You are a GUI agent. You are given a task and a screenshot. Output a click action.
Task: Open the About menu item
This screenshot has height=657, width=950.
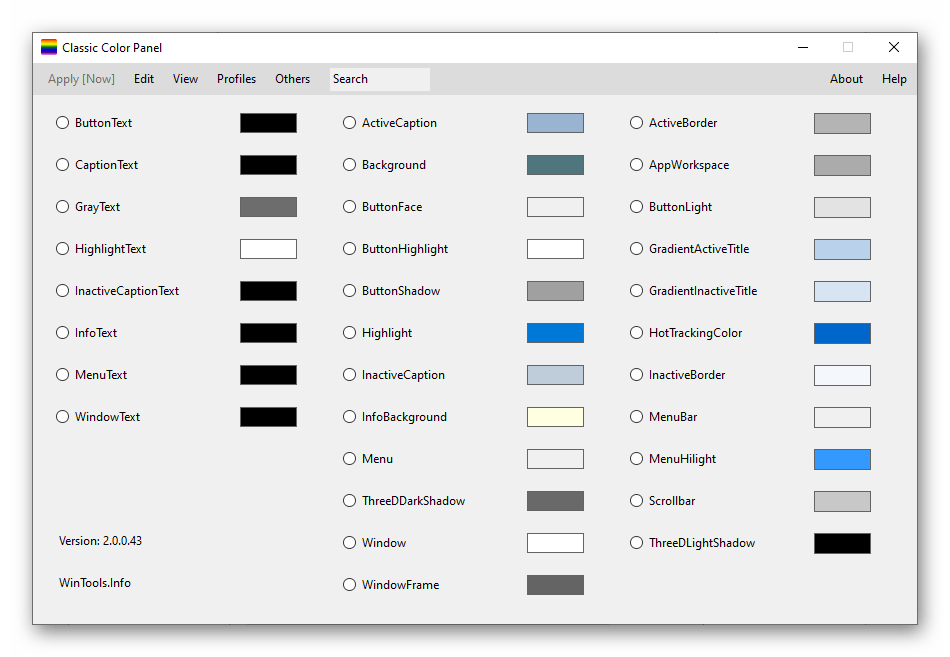(846, 79)
